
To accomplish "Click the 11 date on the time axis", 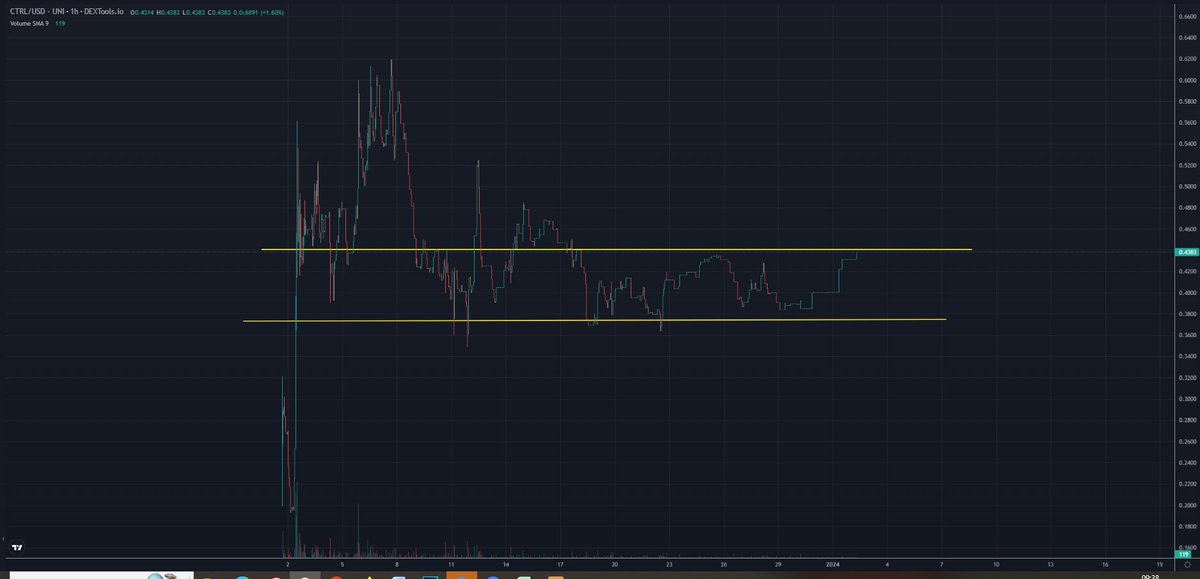I will point(451,565).
